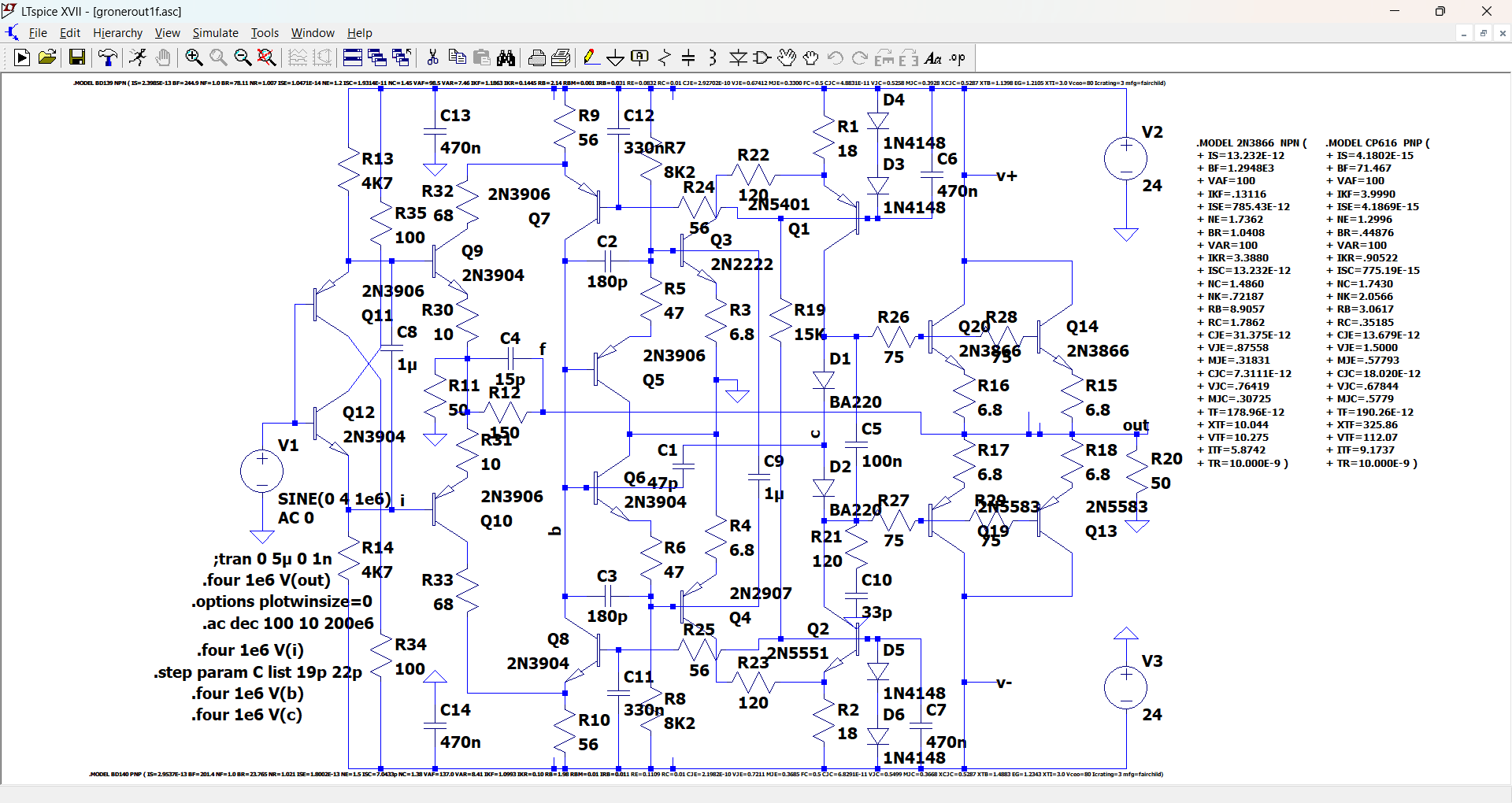The image size is (1512, 803).
Task: Click the 'v+' net label
Action: pos(1006,176)
